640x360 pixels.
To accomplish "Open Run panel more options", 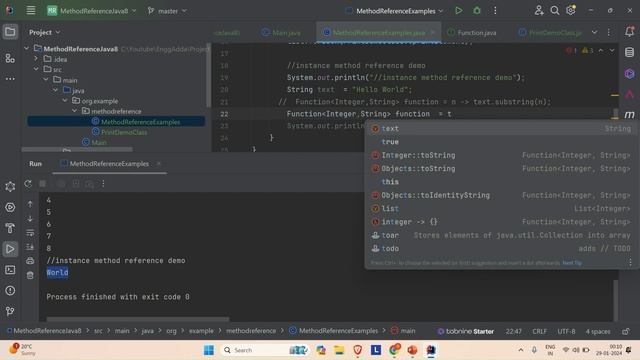I will 103,184.
